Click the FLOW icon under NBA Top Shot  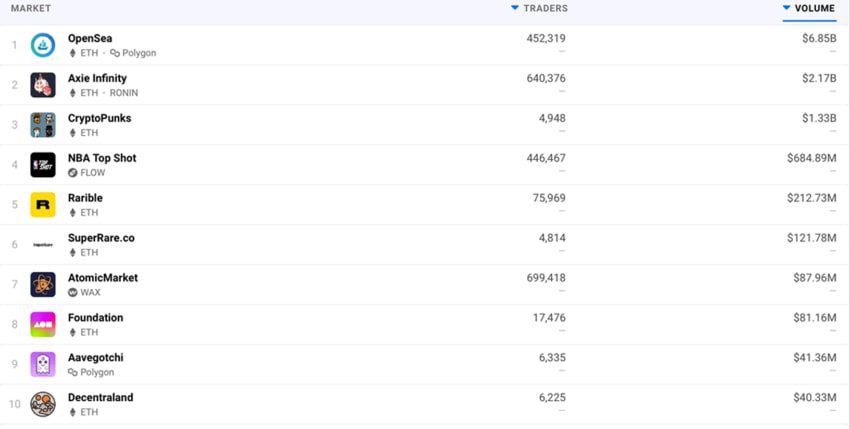73,172
